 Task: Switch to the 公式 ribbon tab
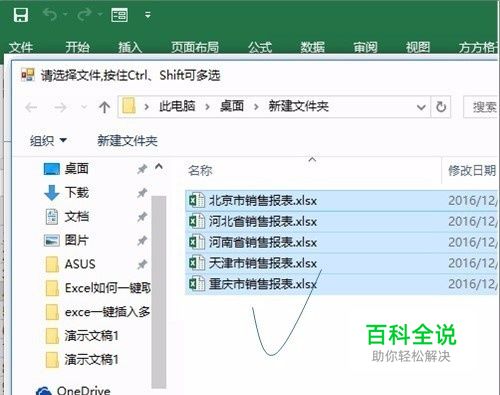tap(260, 47)
